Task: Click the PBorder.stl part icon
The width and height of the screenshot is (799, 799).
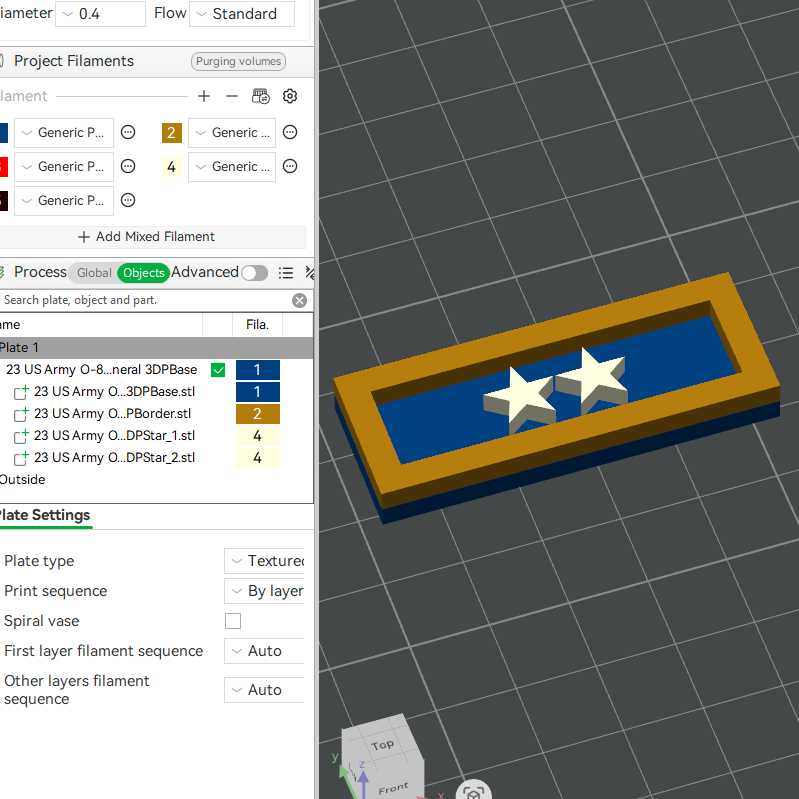Action: point(21,414)
